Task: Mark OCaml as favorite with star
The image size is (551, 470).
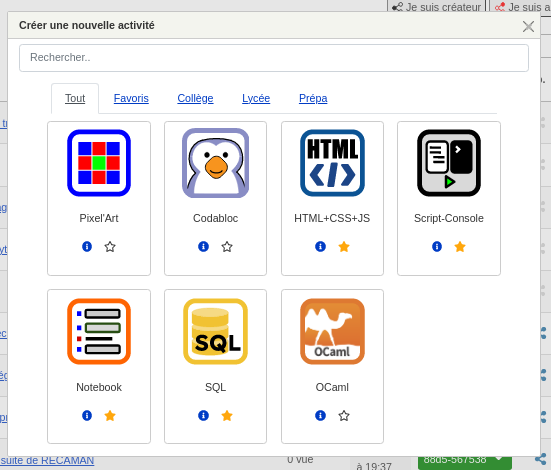Action: (344, 416)
